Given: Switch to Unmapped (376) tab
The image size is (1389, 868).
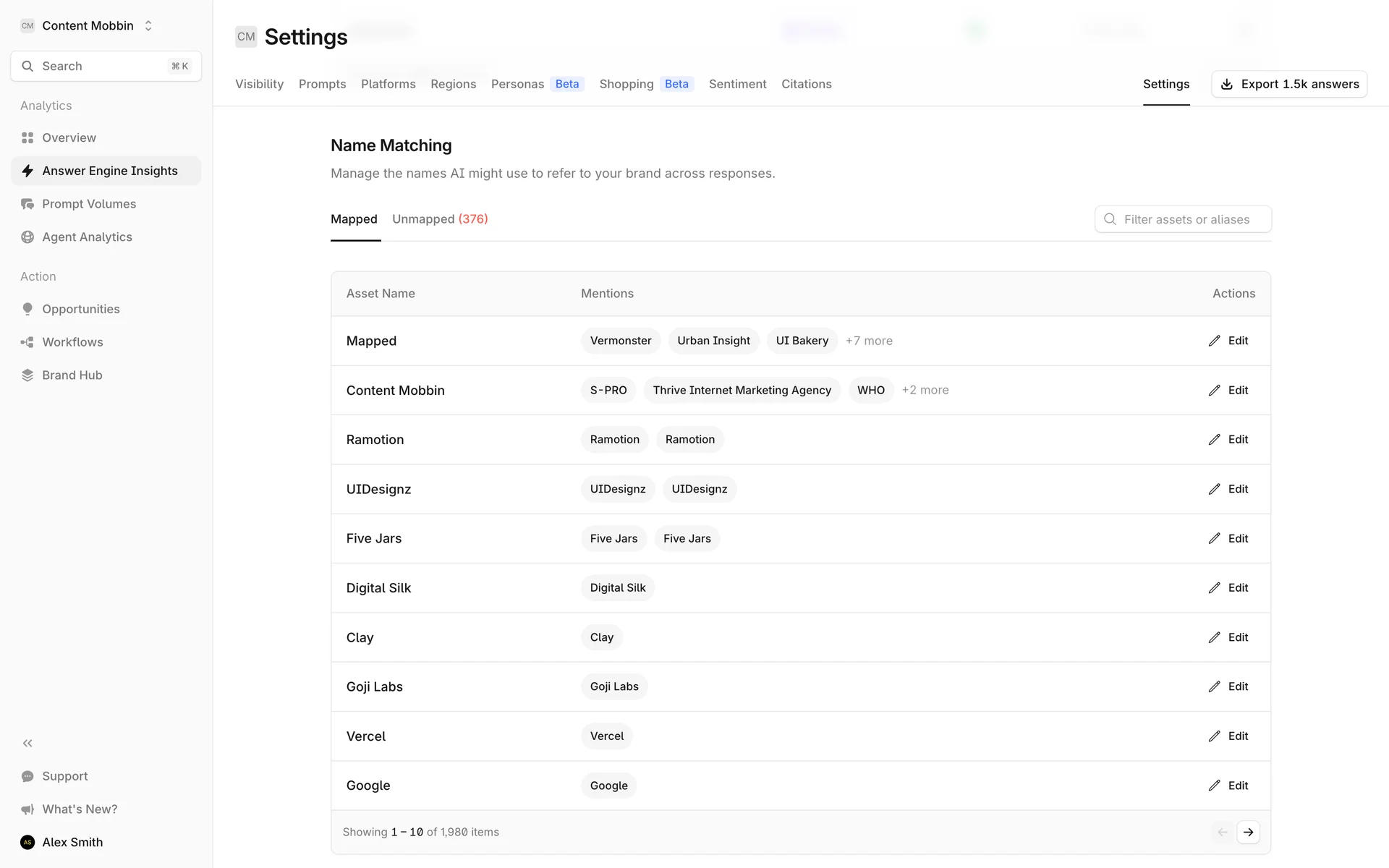Looking at the screenshot, I should click(x=440, y=219).
